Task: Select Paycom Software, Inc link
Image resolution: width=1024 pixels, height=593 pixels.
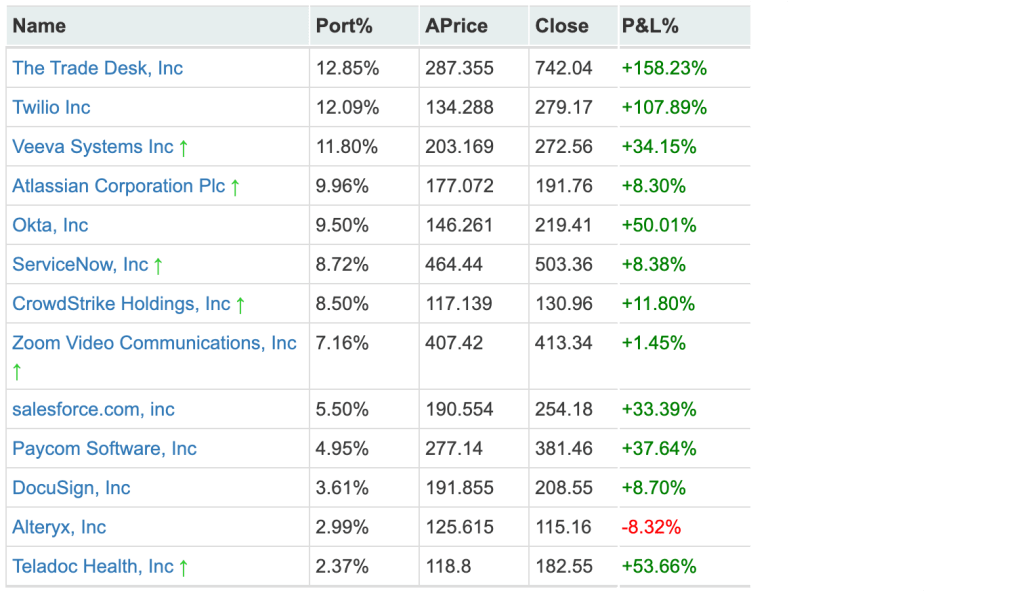Action: pos(104,449)
